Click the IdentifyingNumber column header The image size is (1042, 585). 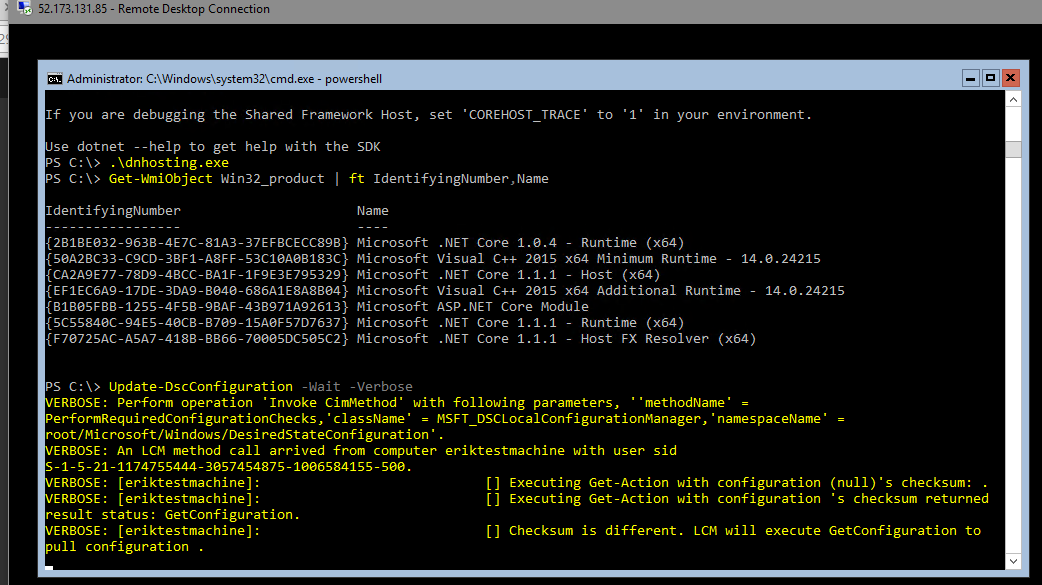point(110,210)
